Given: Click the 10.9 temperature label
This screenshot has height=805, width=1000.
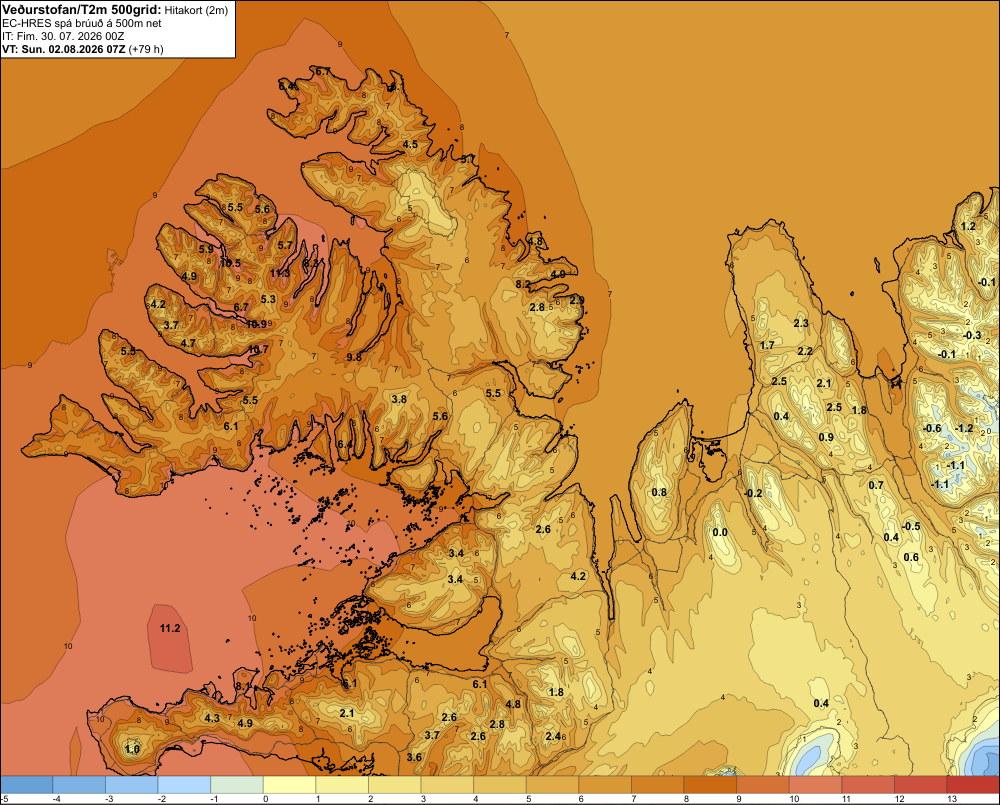Looking at the screenshot, I should point(256,324).
